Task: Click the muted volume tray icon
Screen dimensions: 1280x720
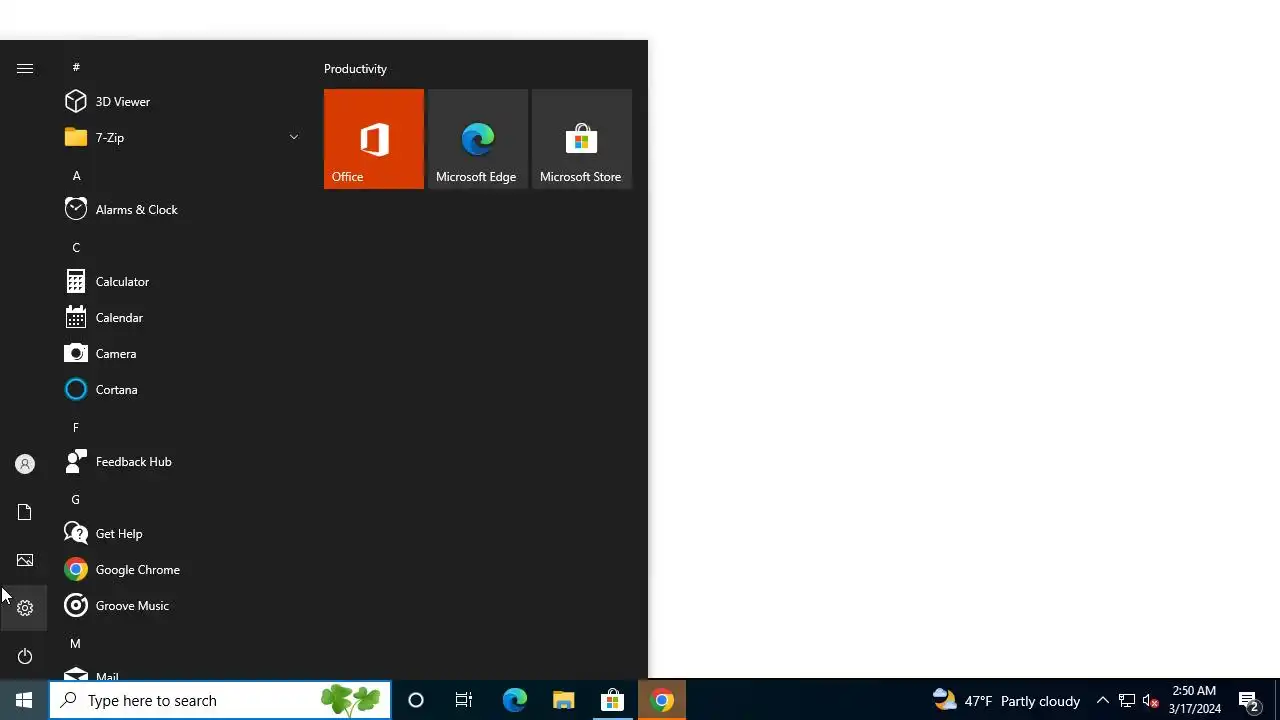Action: tap(1151, 700)
